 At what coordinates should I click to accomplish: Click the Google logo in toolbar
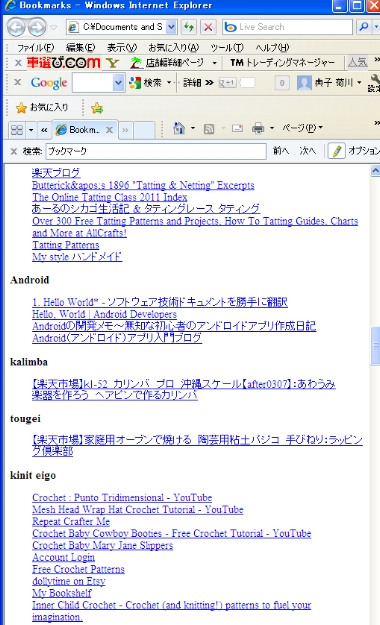click(49, 83)
